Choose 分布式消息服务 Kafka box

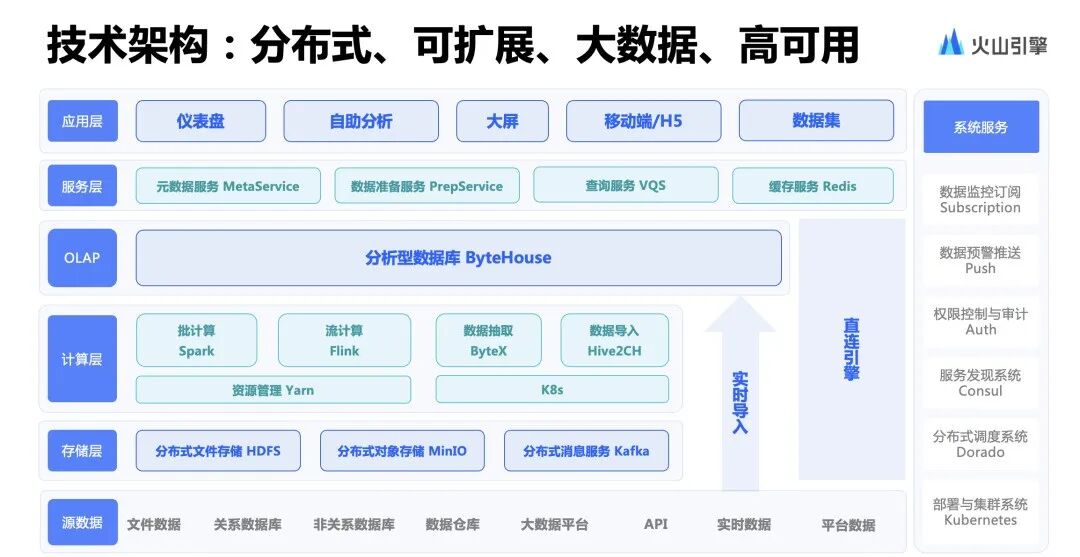[586, 451]
